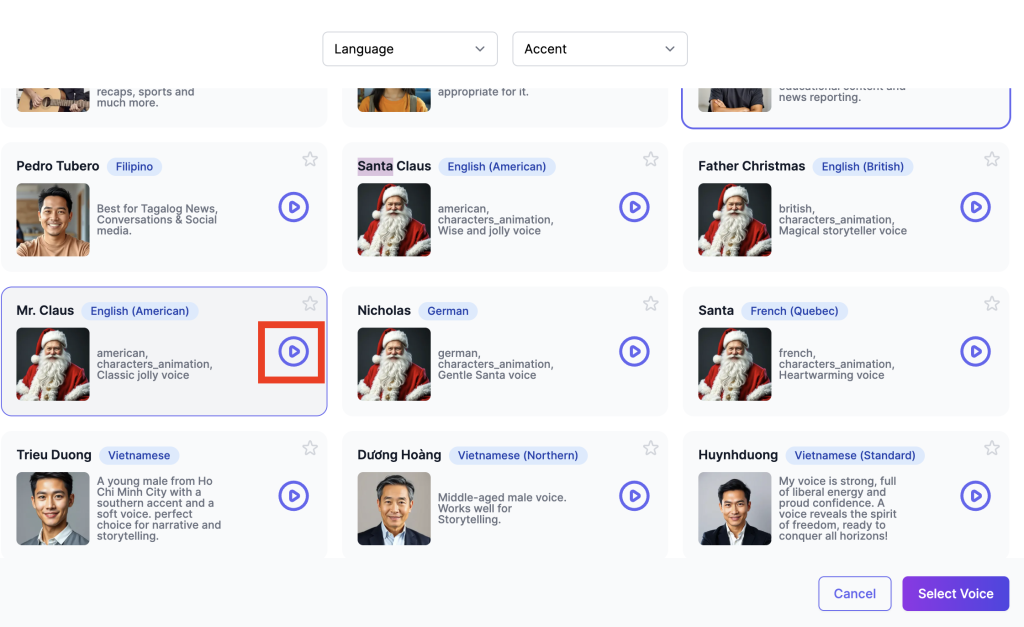
Task: Play Trieu Duong voice preview
Action: click(x=293, y=496)
